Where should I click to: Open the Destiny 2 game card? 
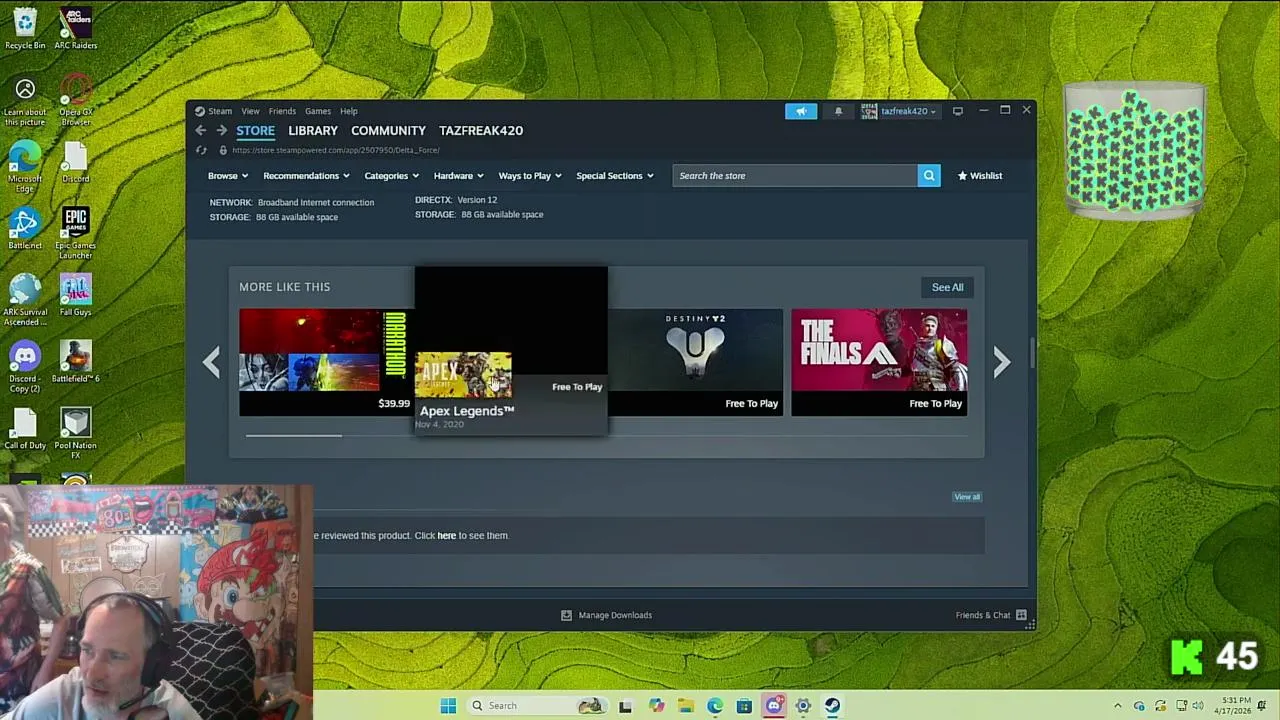tap(695, 362)
